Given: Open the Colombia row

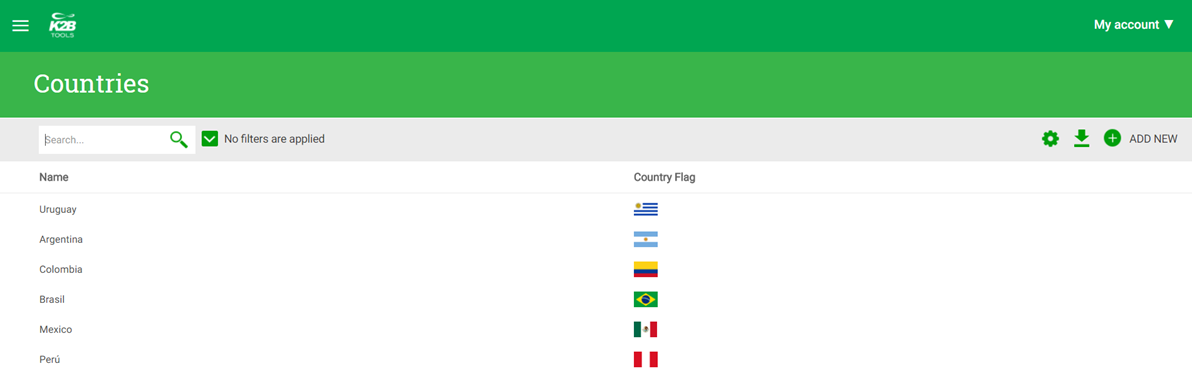Looking at the screenshot, I should click(61, 269).
